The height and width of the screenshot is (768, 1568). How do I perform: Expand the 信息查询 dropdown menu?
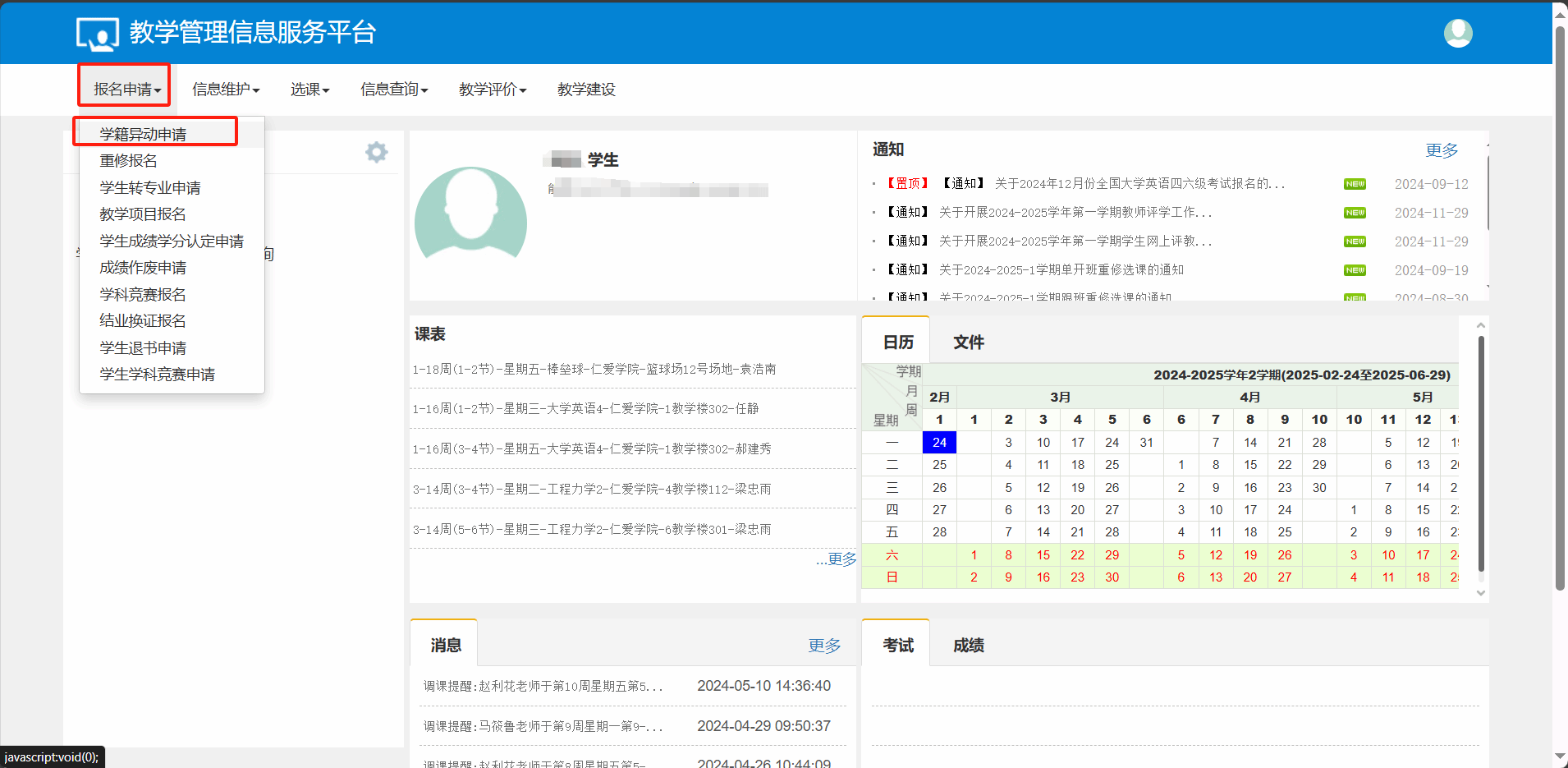(x=394, y=89)
